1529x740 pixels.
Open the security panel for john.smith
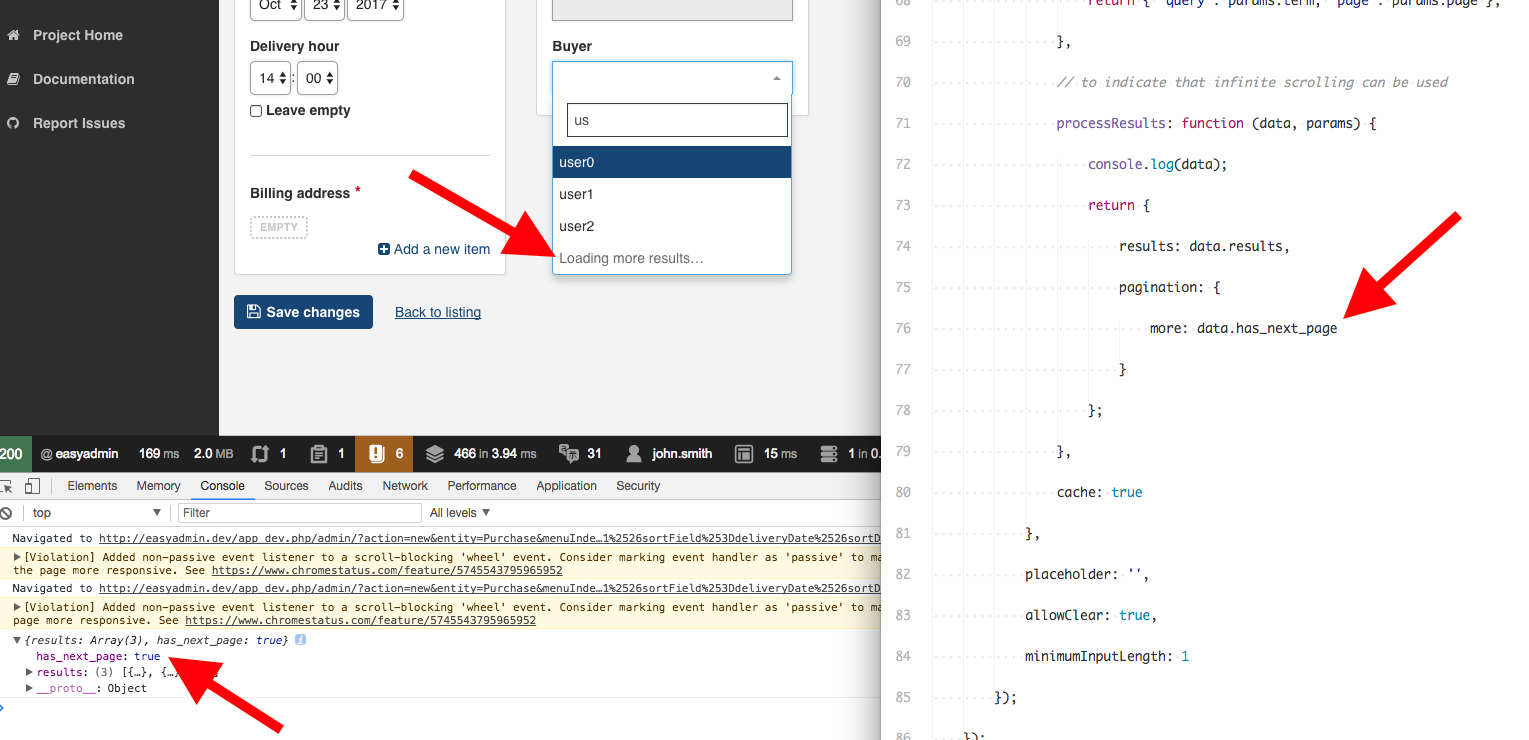point(668,453)
